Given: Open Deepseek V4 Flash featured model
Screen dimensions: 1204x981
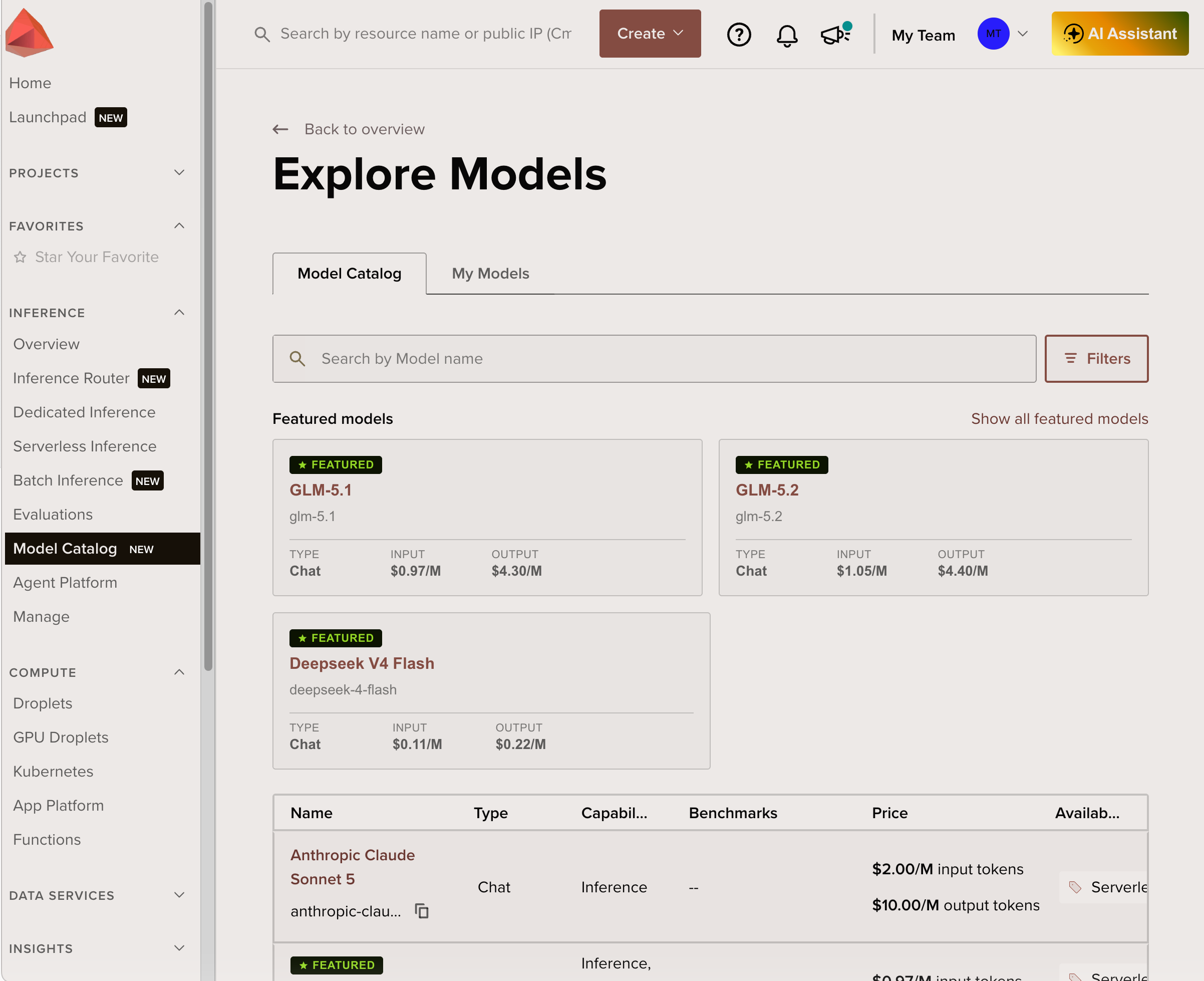Looking at the screenshot, I should pyautogui.click(x=362, y=663).
